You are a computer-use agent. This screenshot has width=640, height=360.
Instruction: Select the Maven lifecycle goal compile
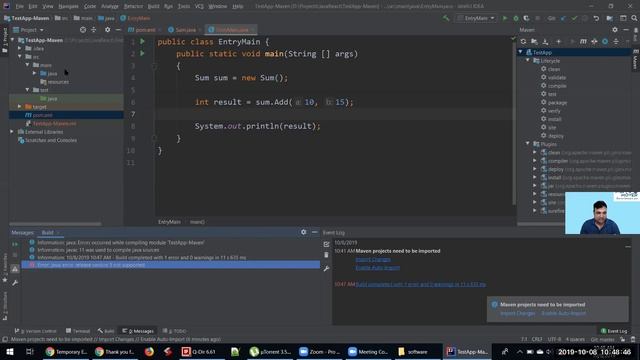pos(557,86)
